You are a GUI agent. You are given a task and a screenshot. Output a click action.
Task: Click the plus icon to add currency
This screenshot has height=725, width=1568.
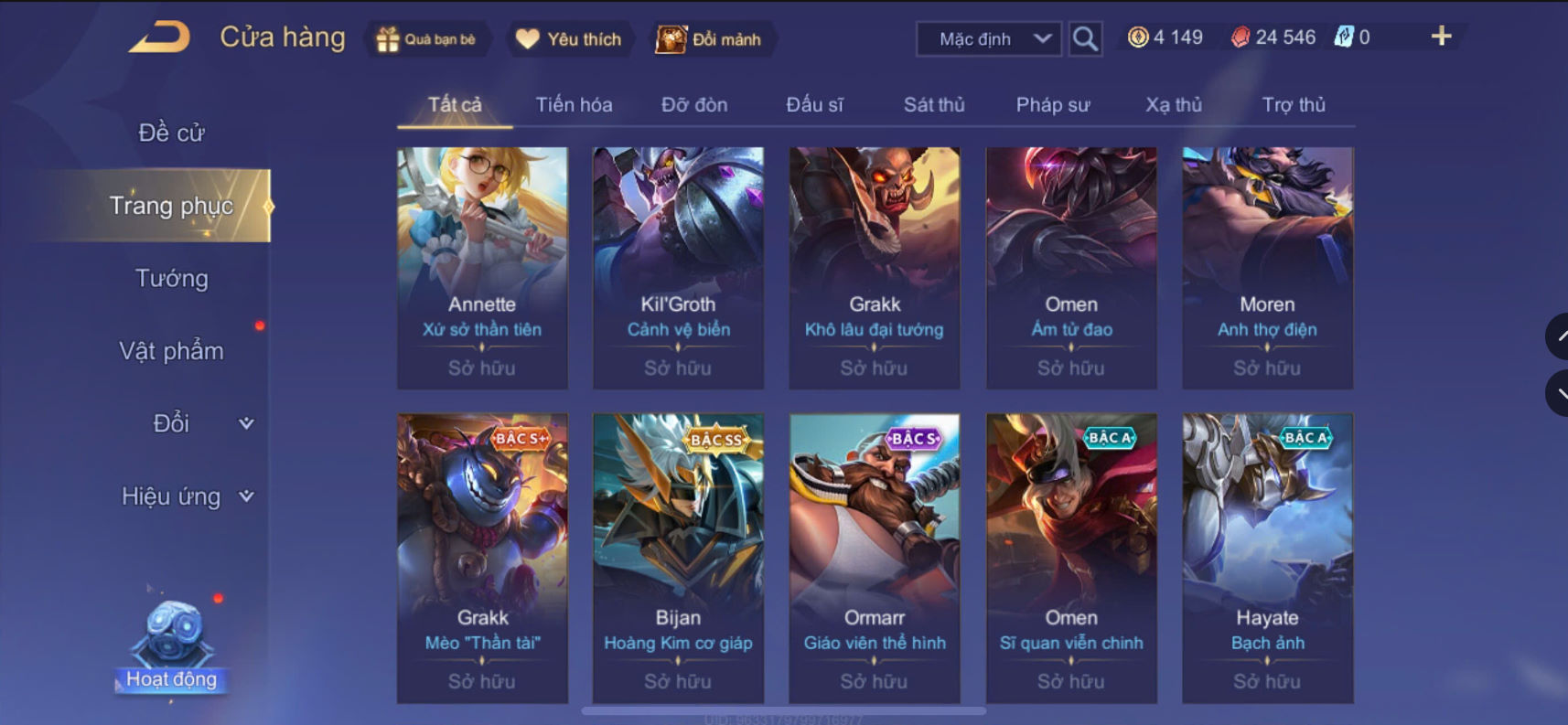[x=1441, y=37]
